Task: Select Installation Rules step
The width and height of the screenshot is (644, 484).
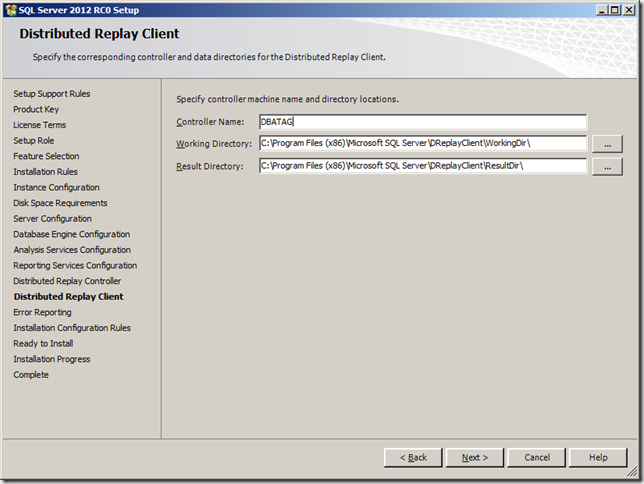Action: click(x=46, y=172)
